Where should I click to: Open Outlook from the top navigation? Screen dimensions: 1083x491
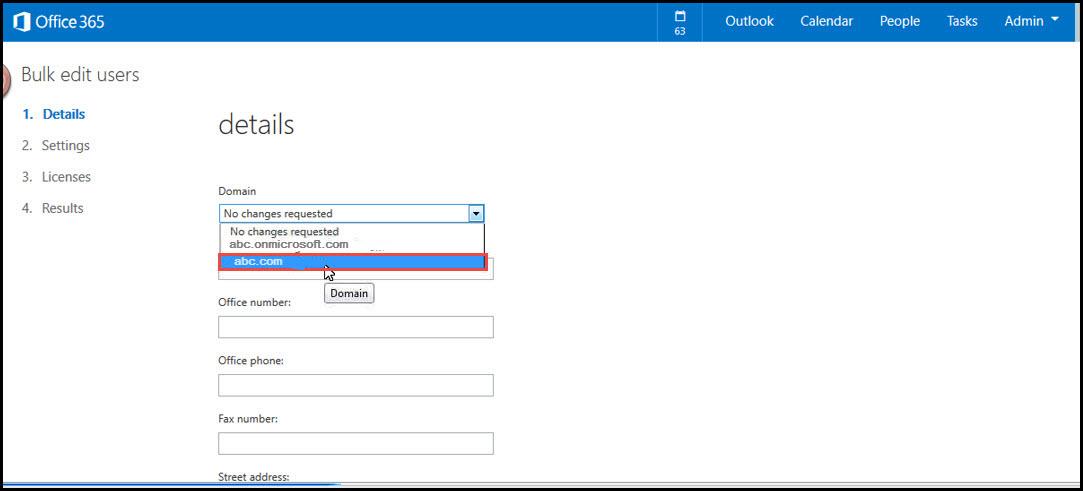(x=749, y=21)
